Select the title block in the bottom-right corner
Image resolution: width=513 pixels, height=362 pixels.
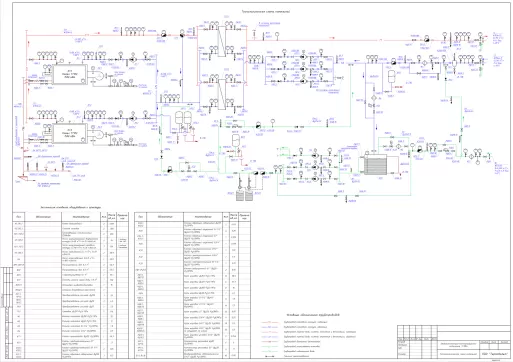coord(454,342)
